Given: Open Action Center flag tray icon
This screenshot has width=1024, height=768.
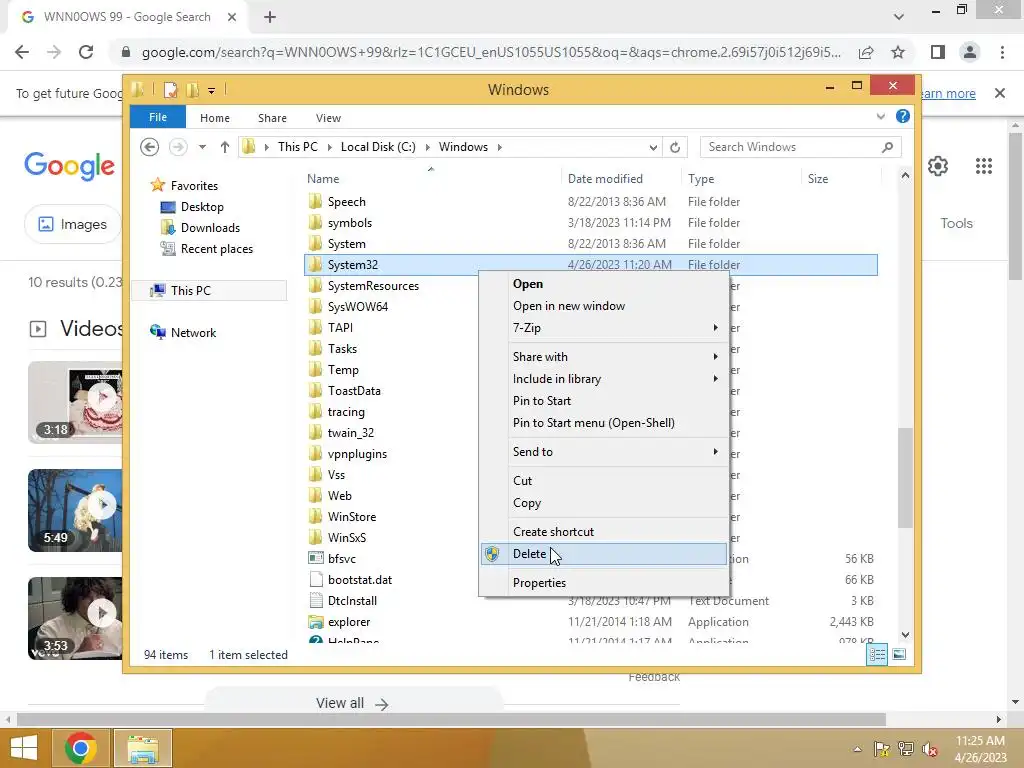Looking at the screenshot, I should coord(881,749).
